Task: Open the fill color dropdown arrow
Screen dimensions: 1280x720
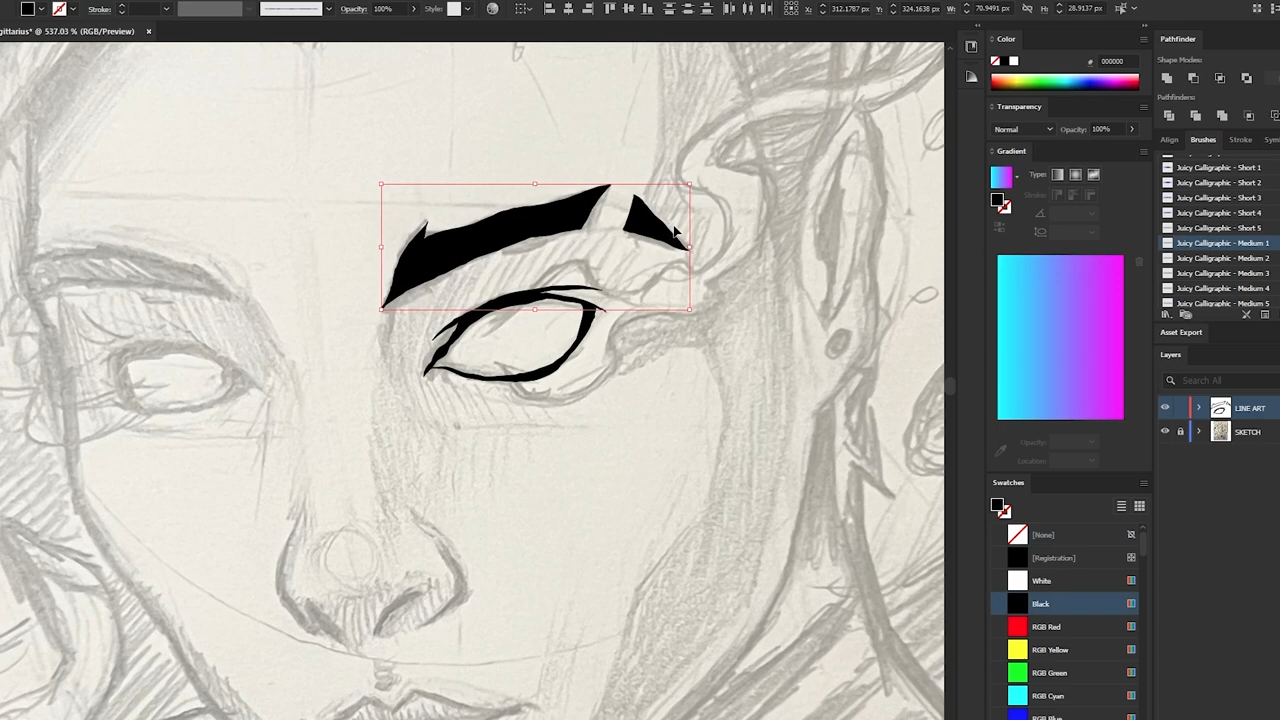Action: coord(41,9)
